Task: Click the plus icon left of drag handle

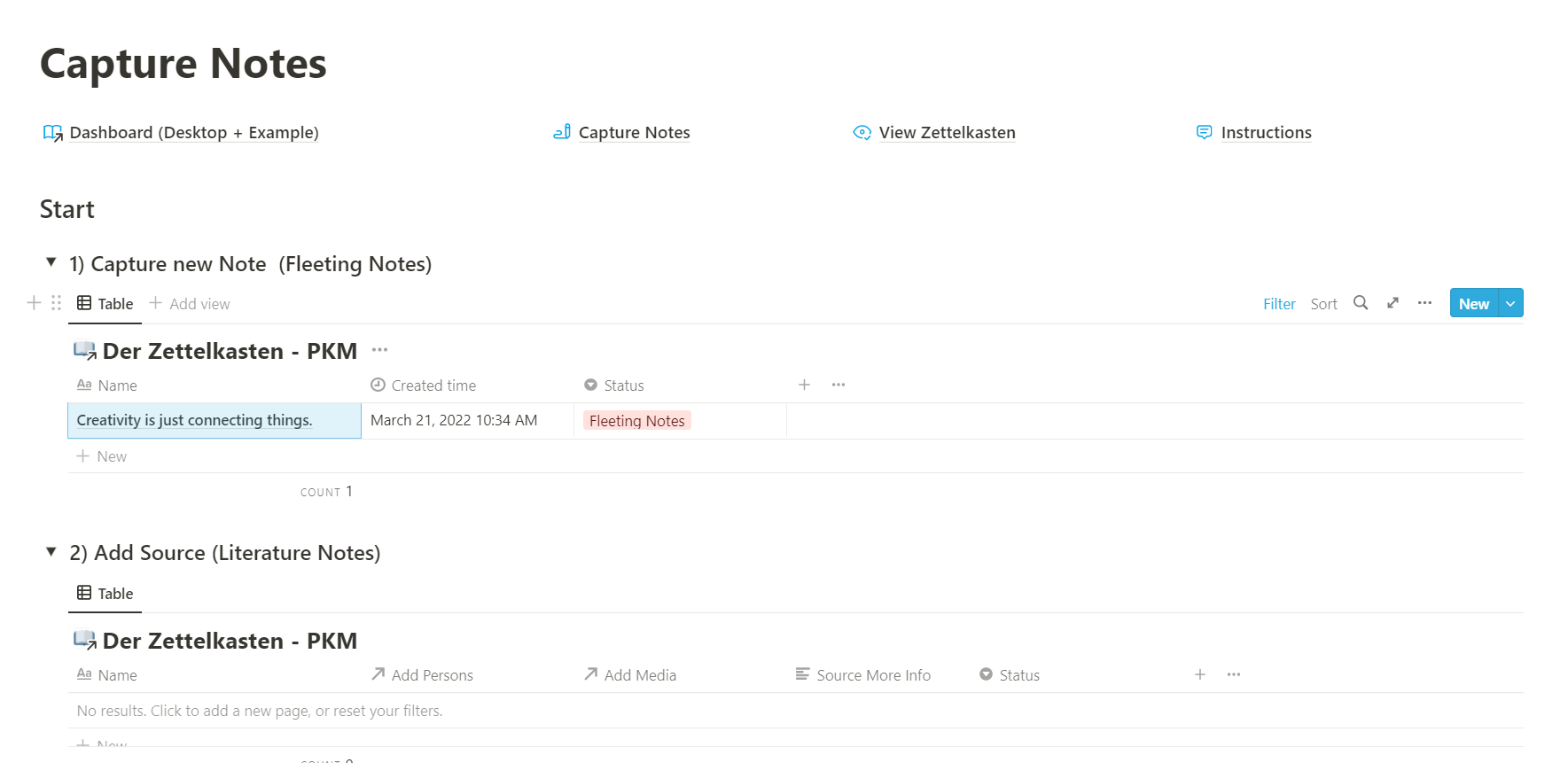Action: 34,303
